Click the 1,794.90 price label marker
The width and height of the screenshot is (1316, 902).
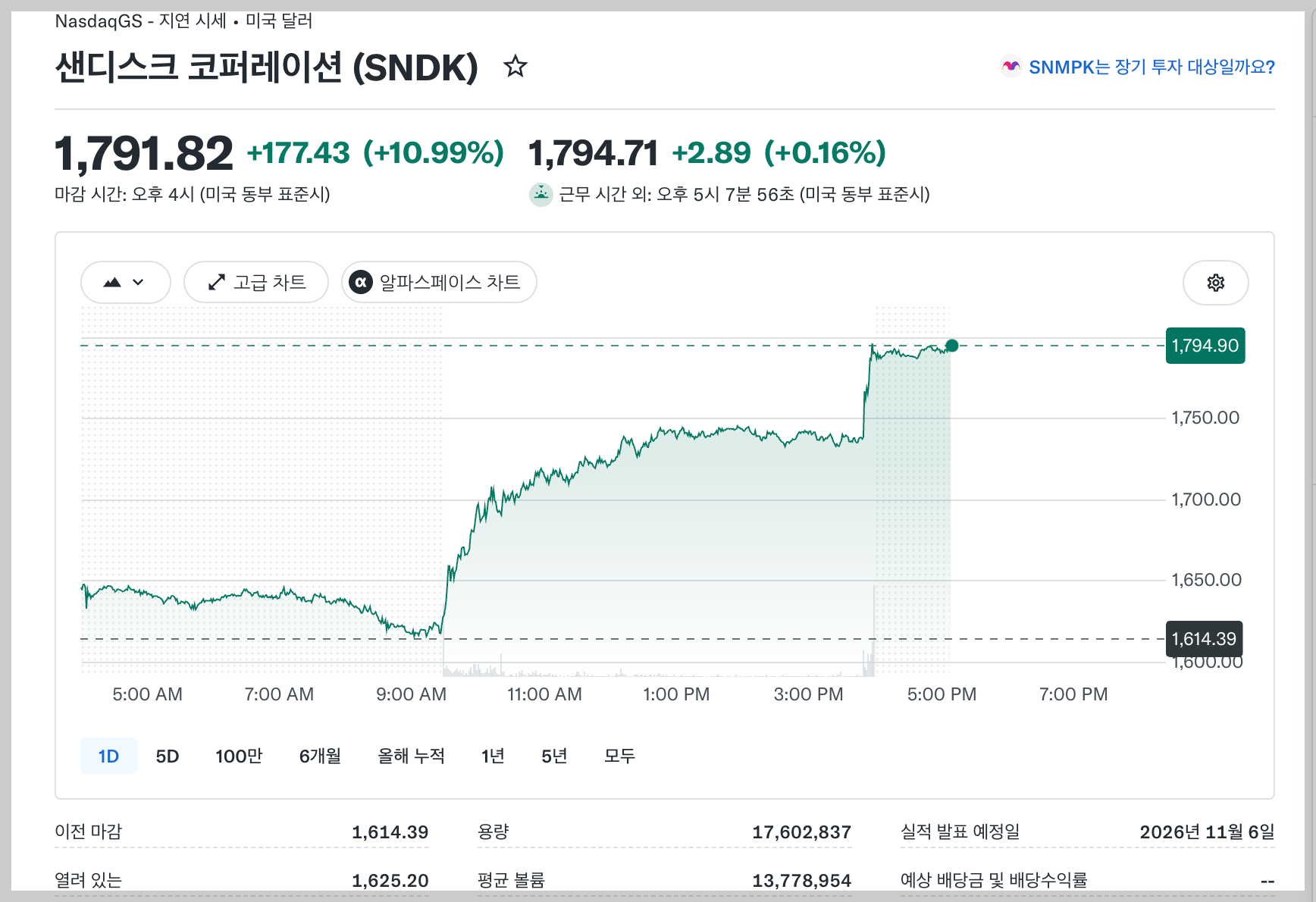click(1205, 346)
